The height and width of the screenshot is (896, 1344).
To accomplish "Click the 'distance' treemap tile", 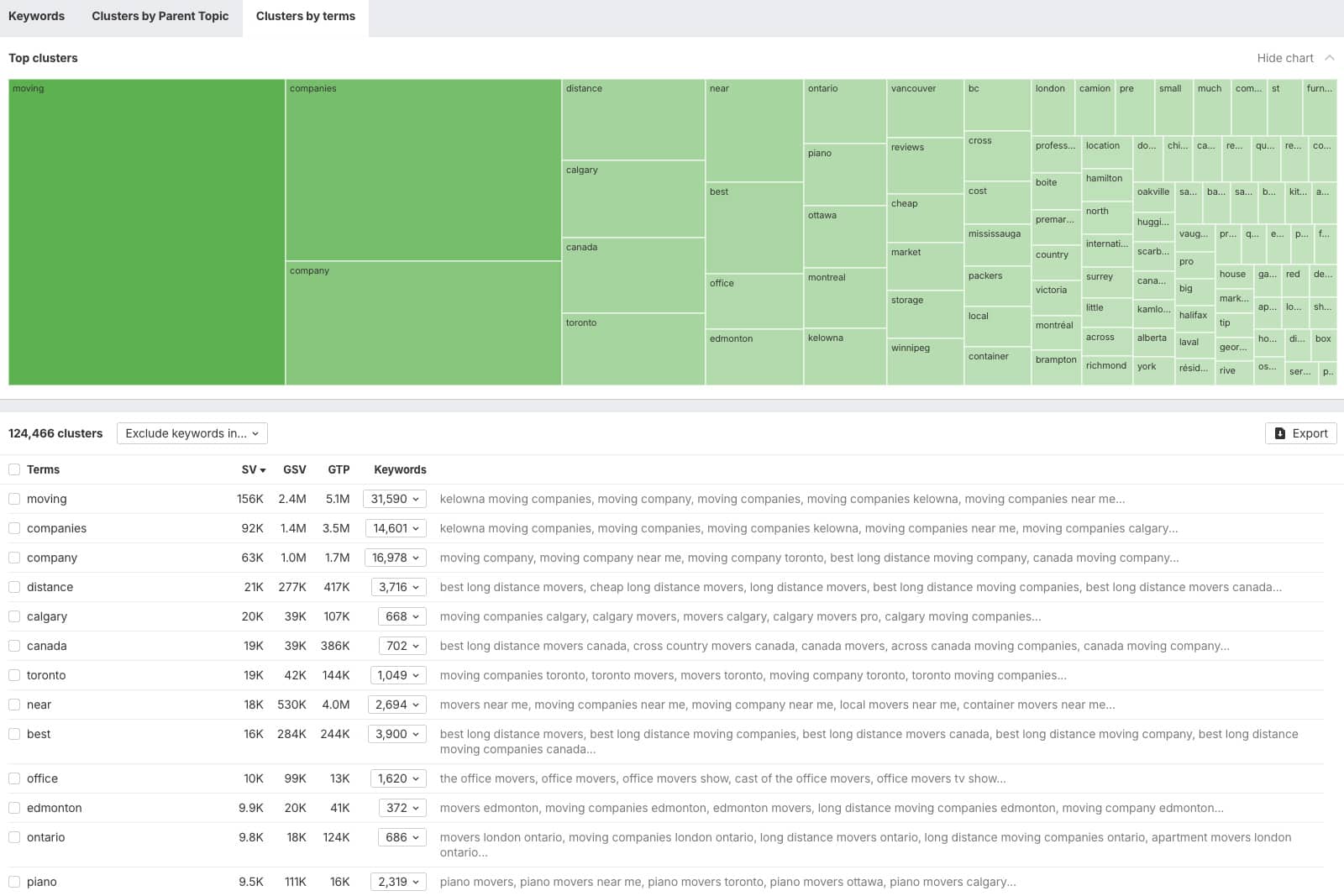I will 633,119.
